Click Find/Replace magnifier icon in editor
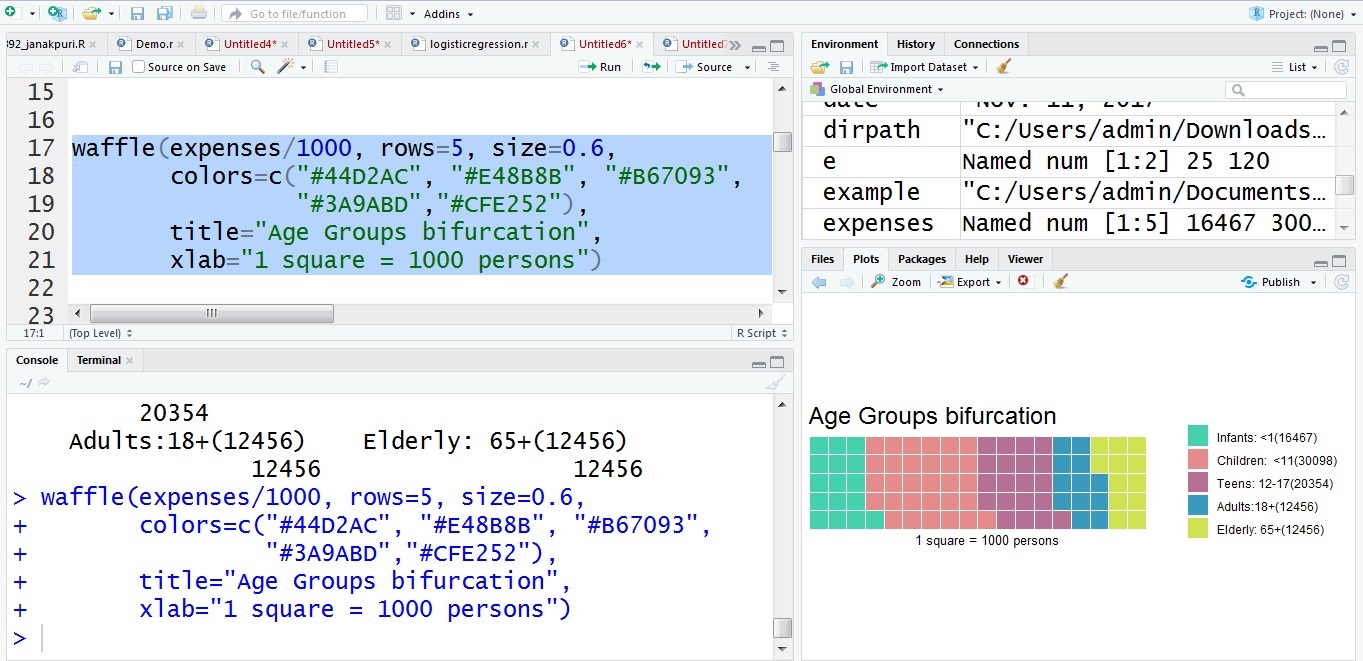Screen dimensions: 1363x661 257,67
